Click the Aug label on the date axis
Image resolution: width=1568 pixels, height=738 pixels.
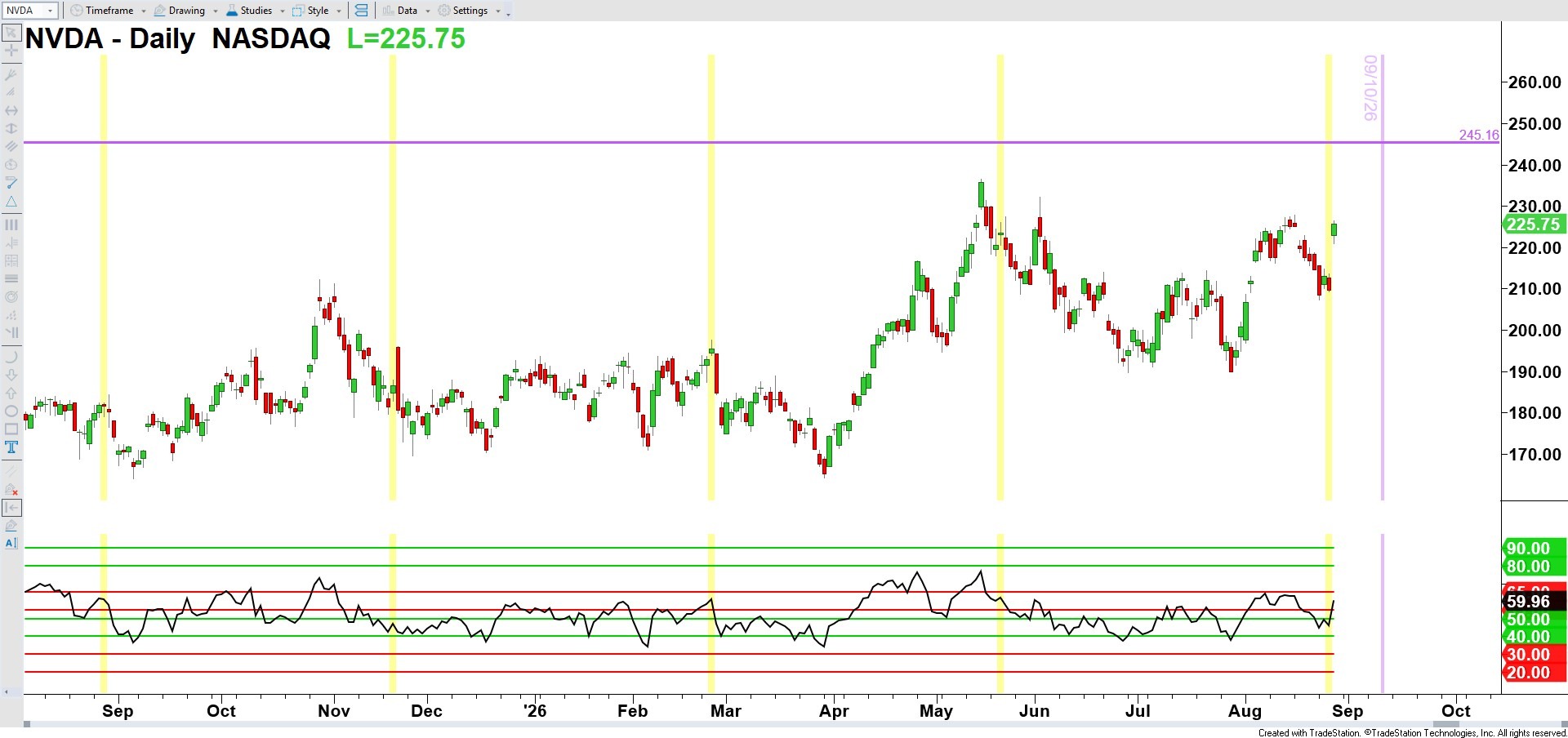tap(1245, 710)
